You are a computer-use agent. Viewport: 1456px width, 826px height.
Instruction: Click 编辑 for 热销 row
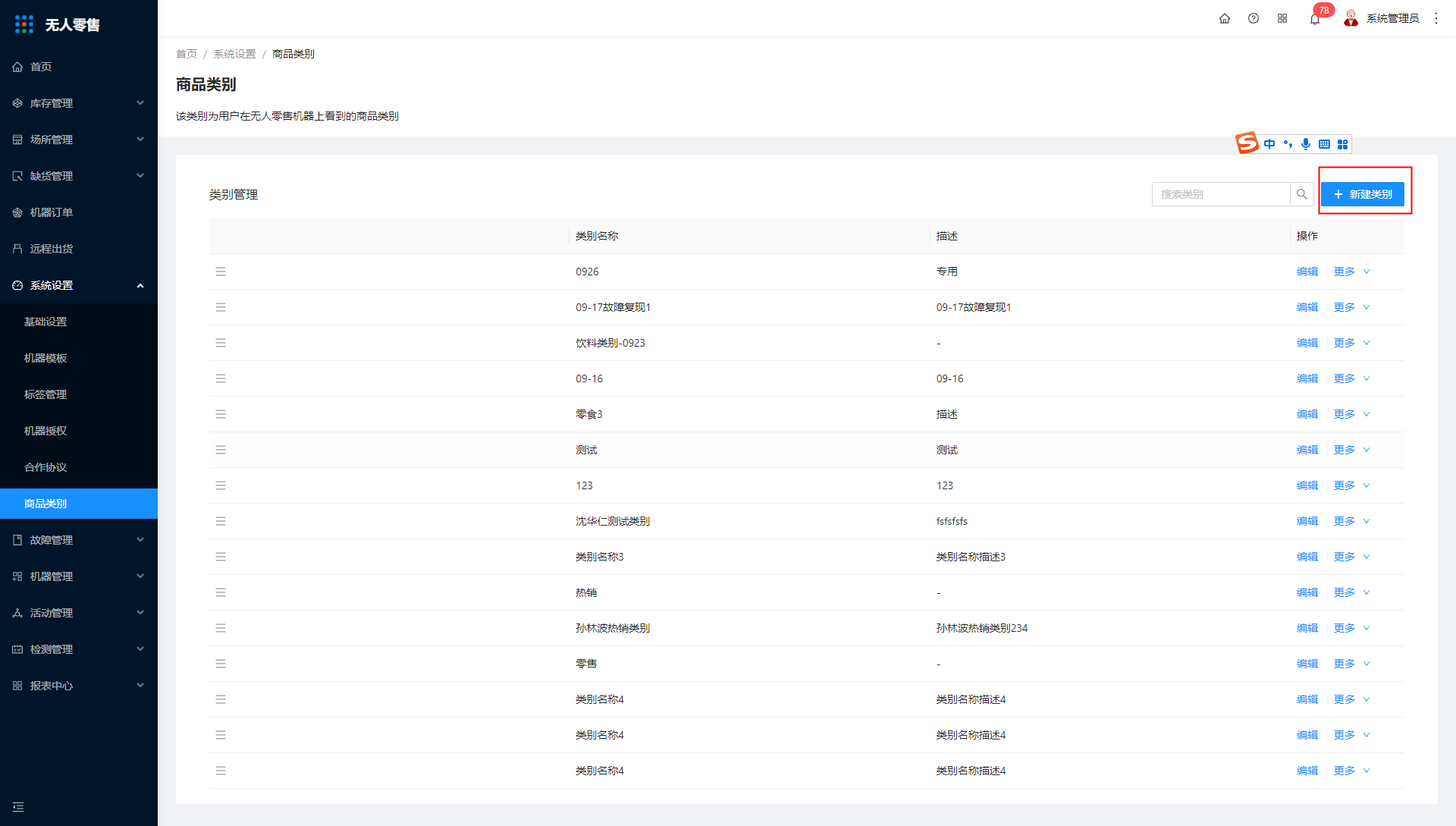(x=1307, y=592)
